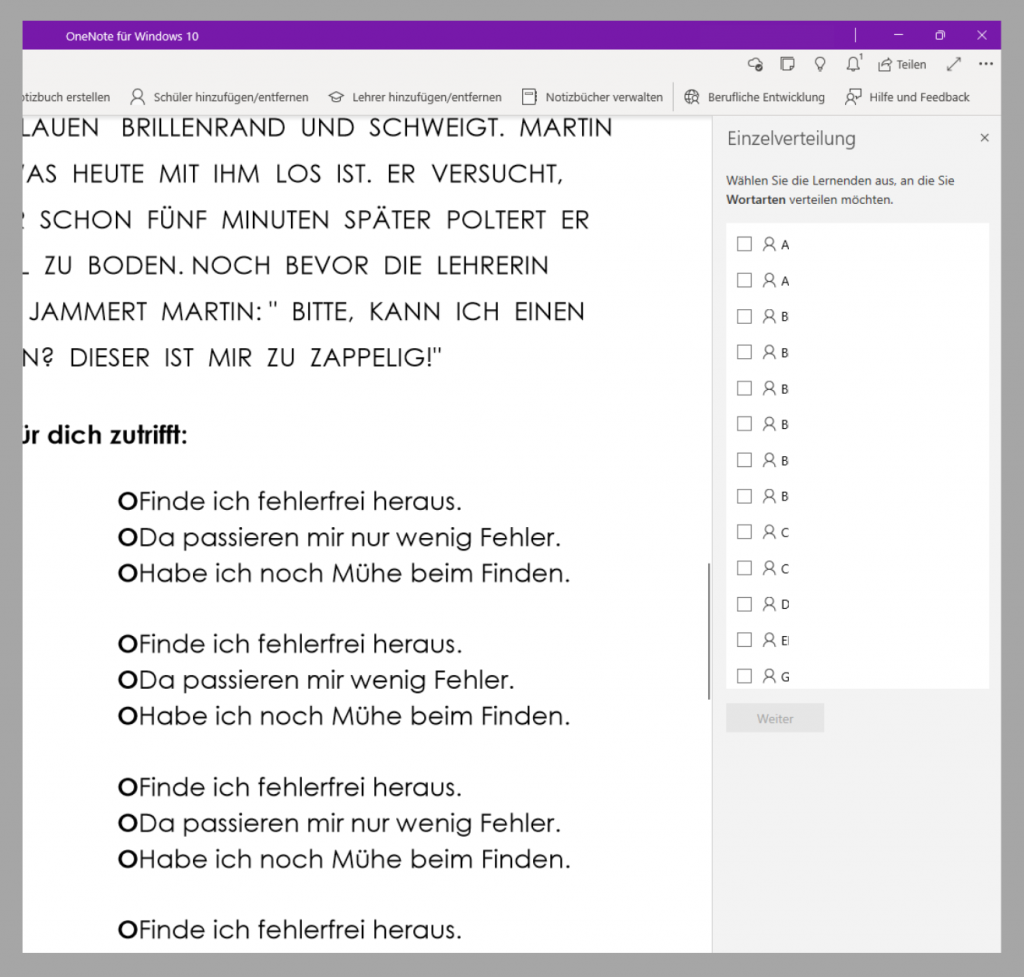The width and height of the screenshot is (1024, 977).
Task: Open the ellipsis See More menu
Action: [985, 63]
